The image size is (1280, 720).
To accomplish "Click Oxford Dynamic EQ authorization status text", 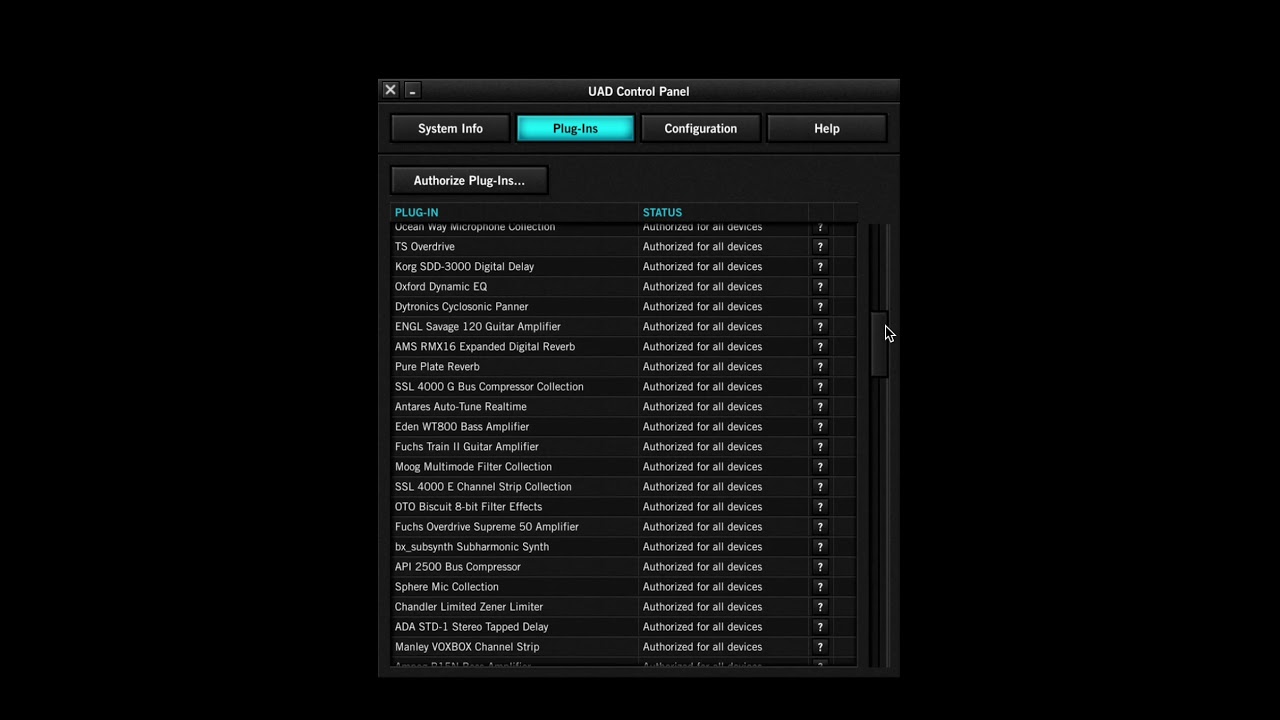I will click(702, 287).
